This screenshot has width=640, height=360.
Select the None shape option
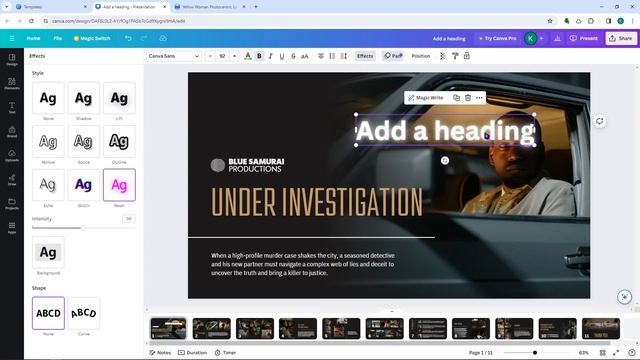coord(48,313)
